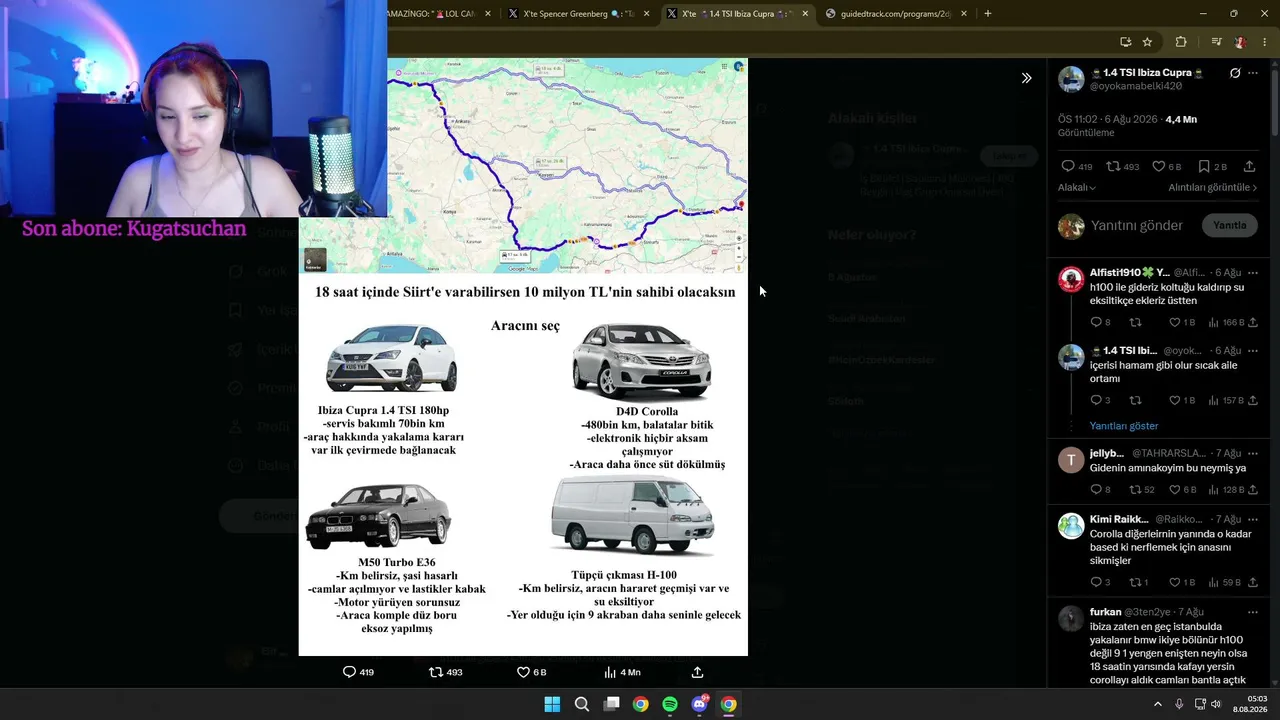The image size is (1280, 720).
Task: Open Discord from the taskbar
Action: pos(700,704)
